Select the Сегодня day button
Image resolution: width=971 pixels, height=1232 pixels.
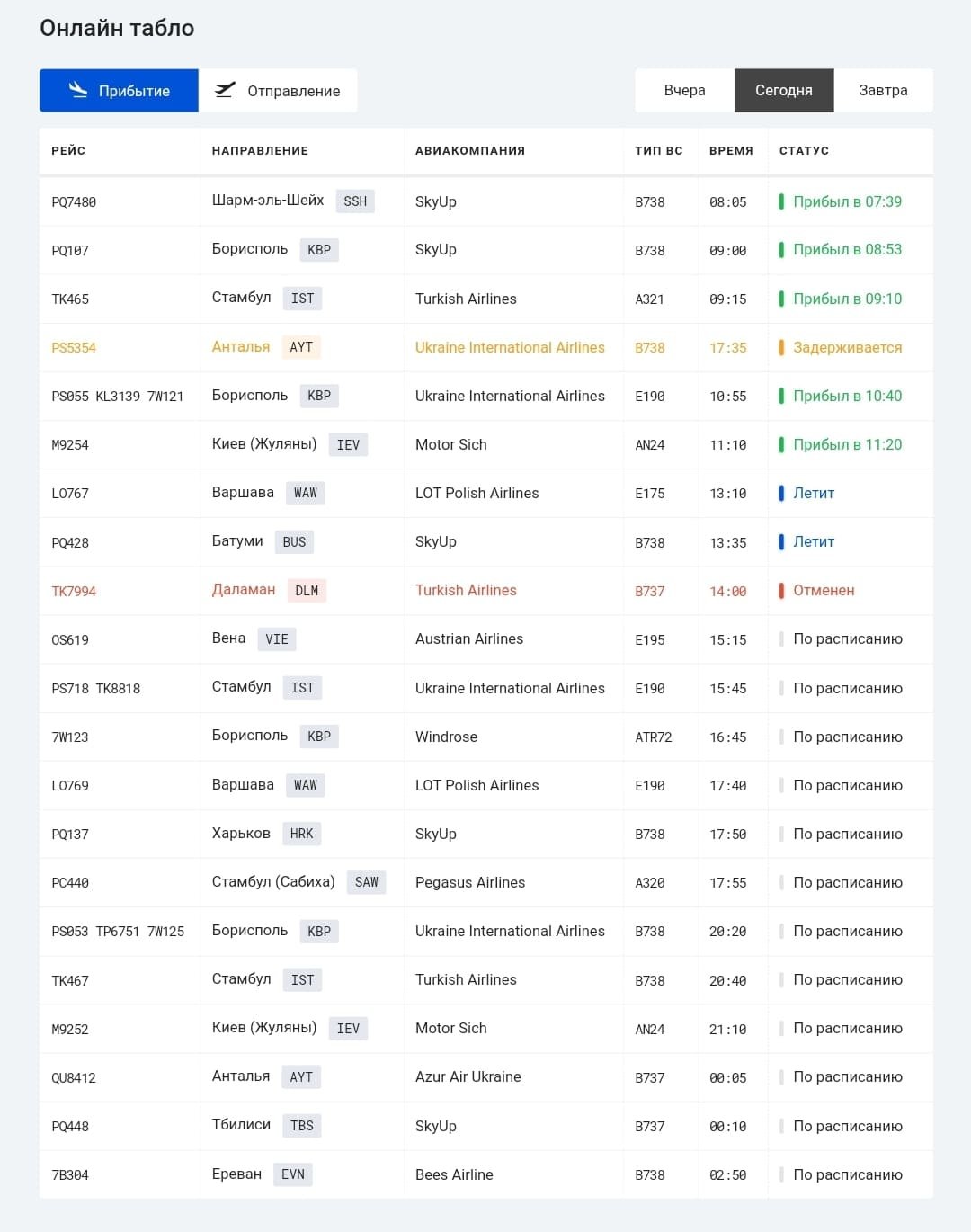pos(784,91)
